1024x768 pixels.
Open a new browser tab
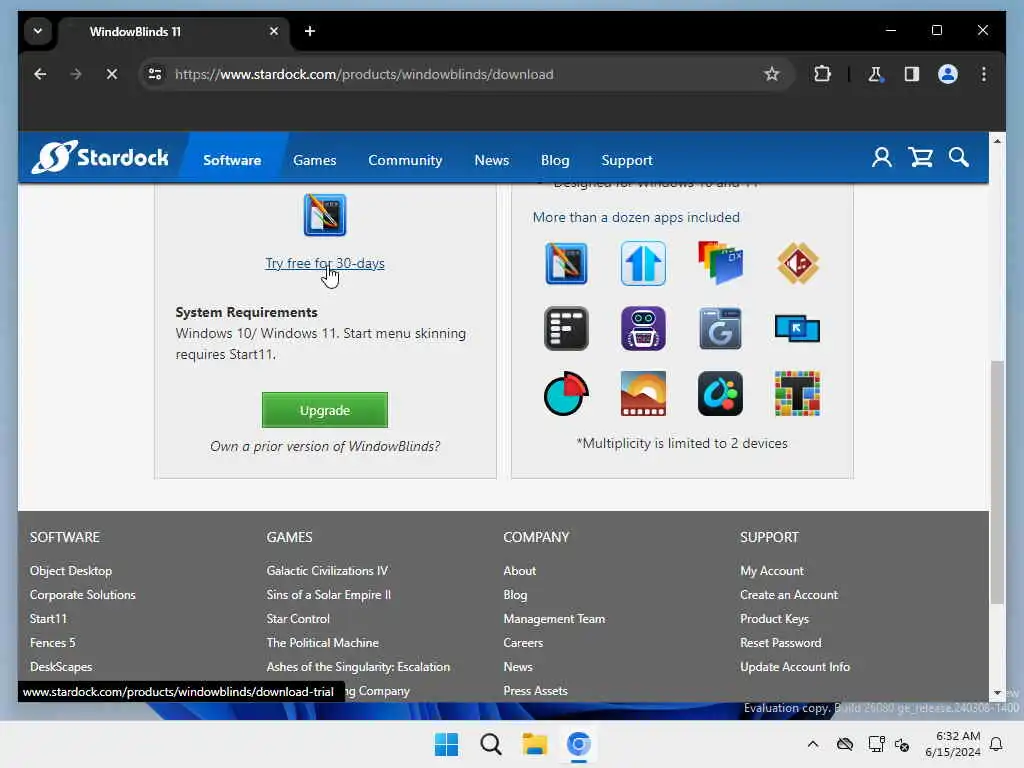pos(310,31)
